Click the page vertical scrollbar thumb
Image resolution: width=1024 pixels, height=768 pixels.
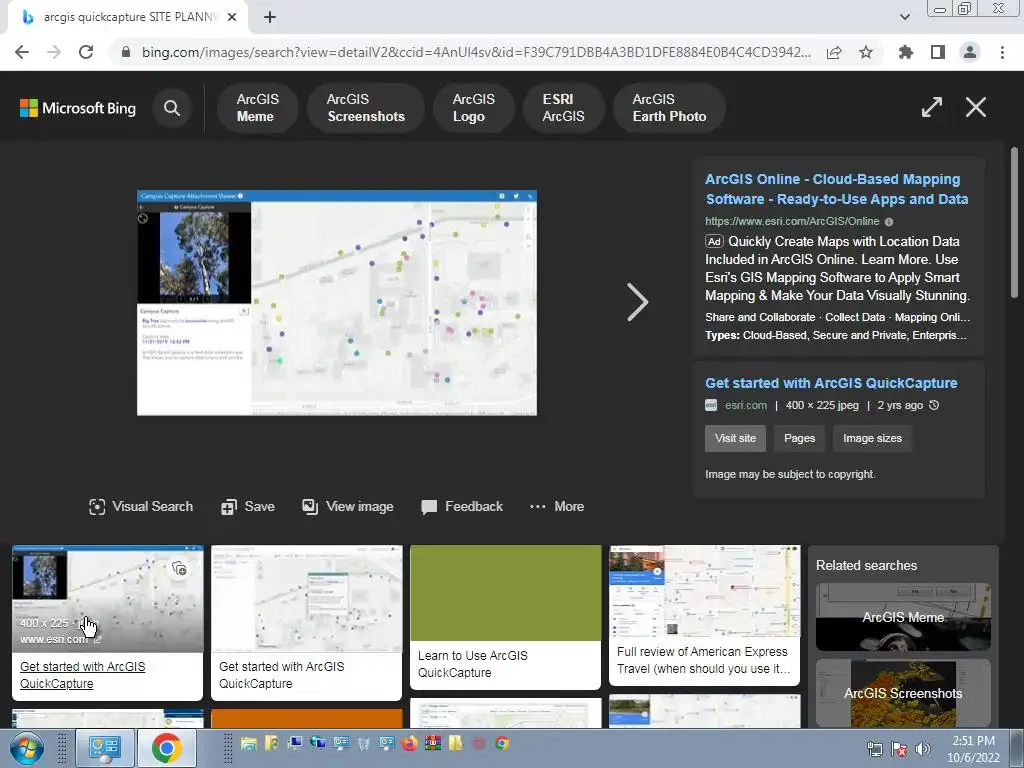pos(1014,222)
